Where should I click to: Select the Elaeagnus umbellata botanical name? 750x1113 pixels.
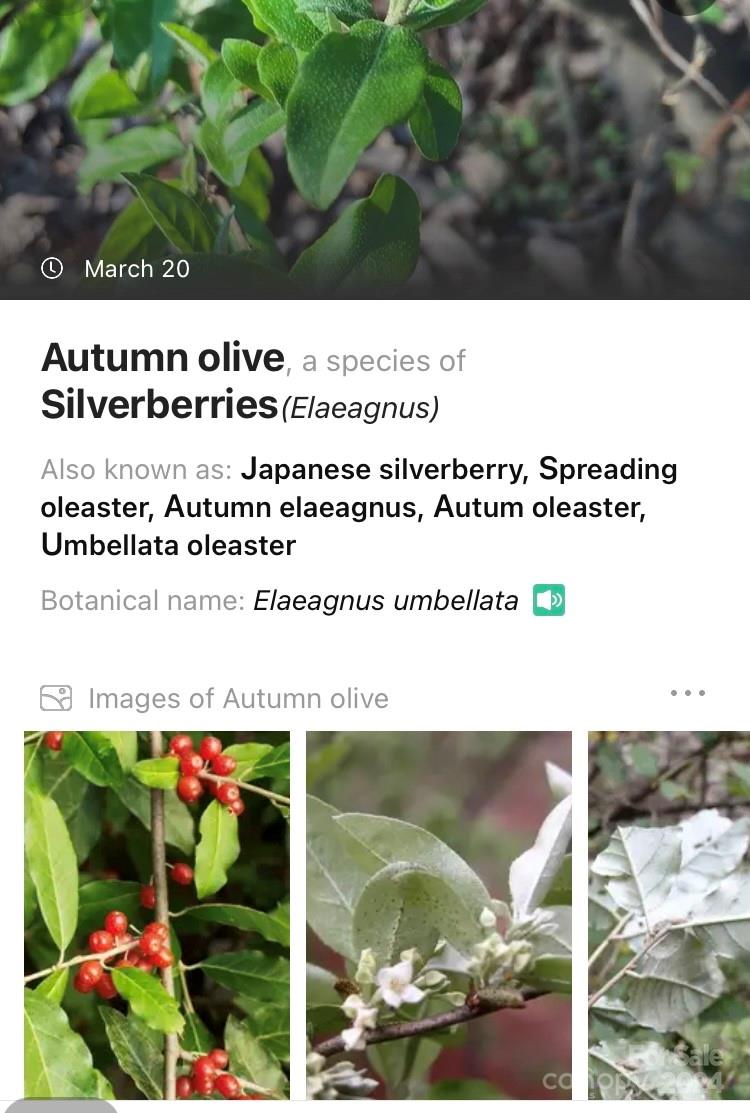(x=386, y=601)
